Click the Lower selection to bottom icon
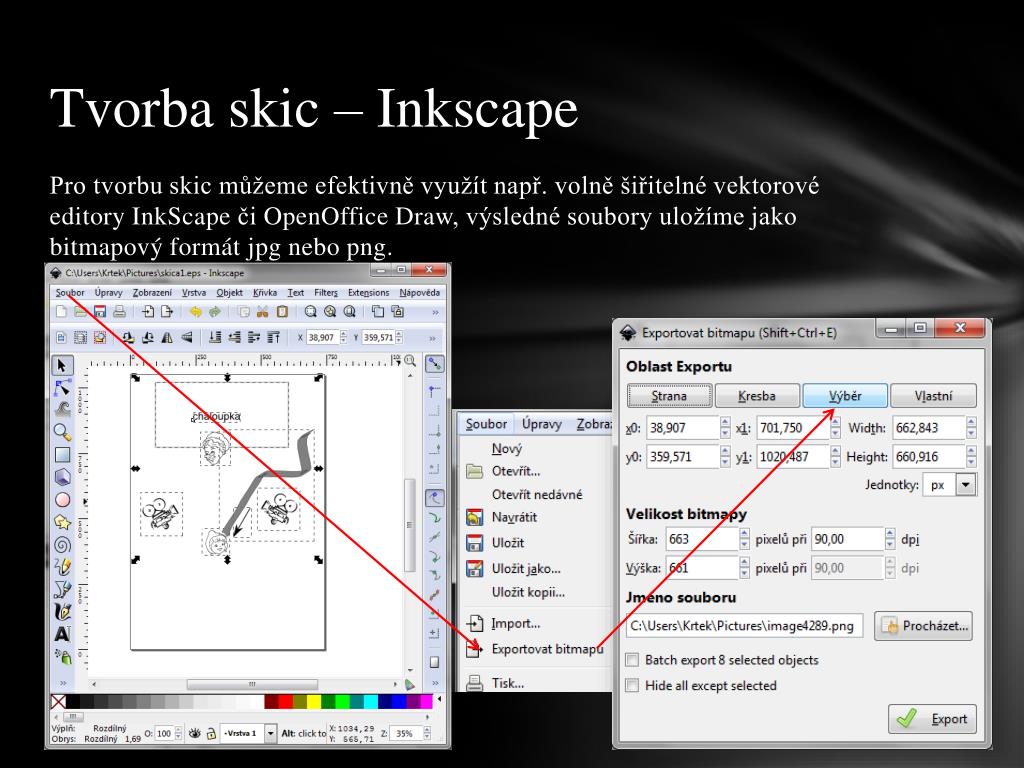Viewport: 1024px width, 768px height. pos(214,338)
